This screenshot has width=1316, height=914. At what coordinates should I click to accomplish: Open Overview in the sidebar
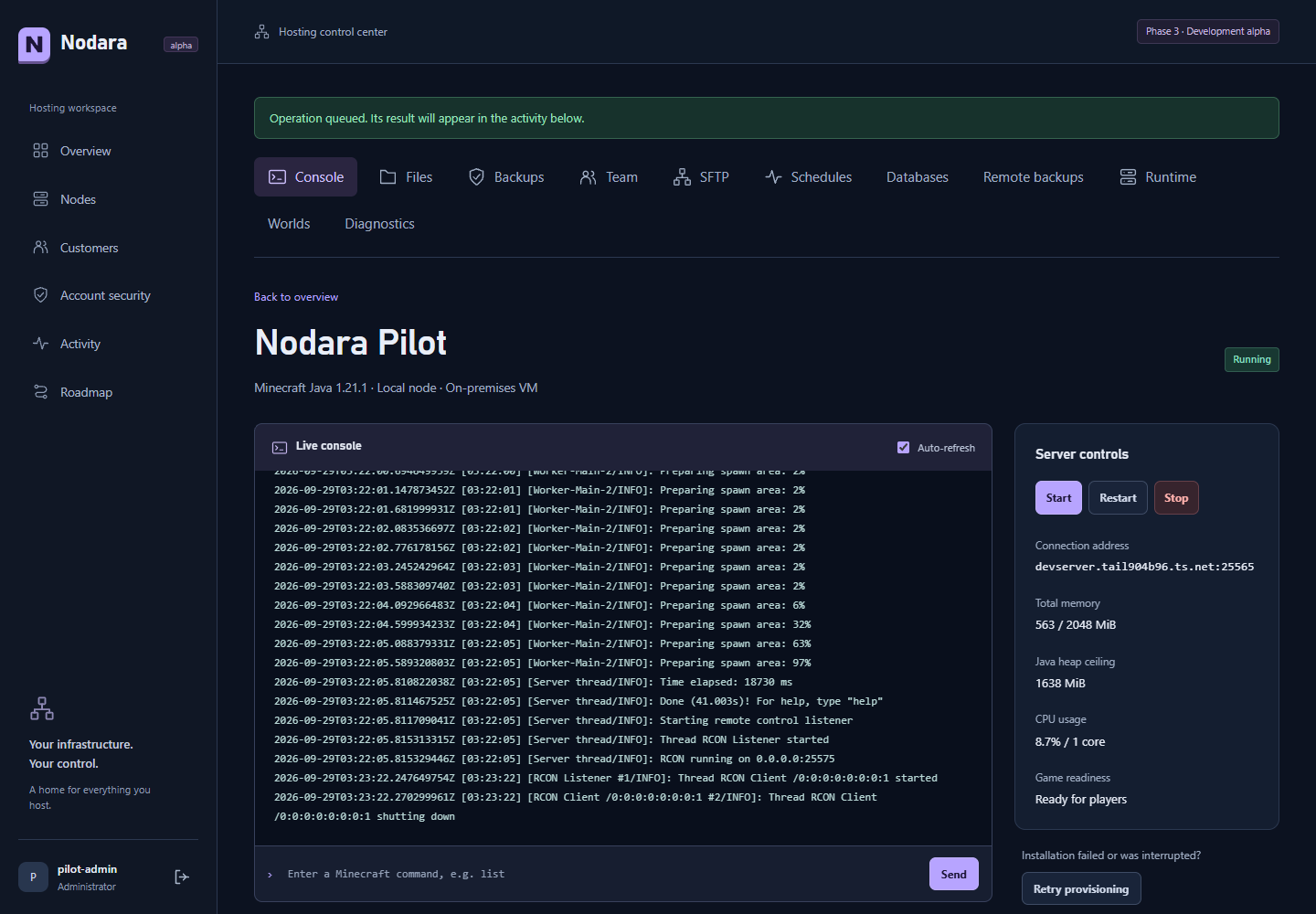coord(108,151)
